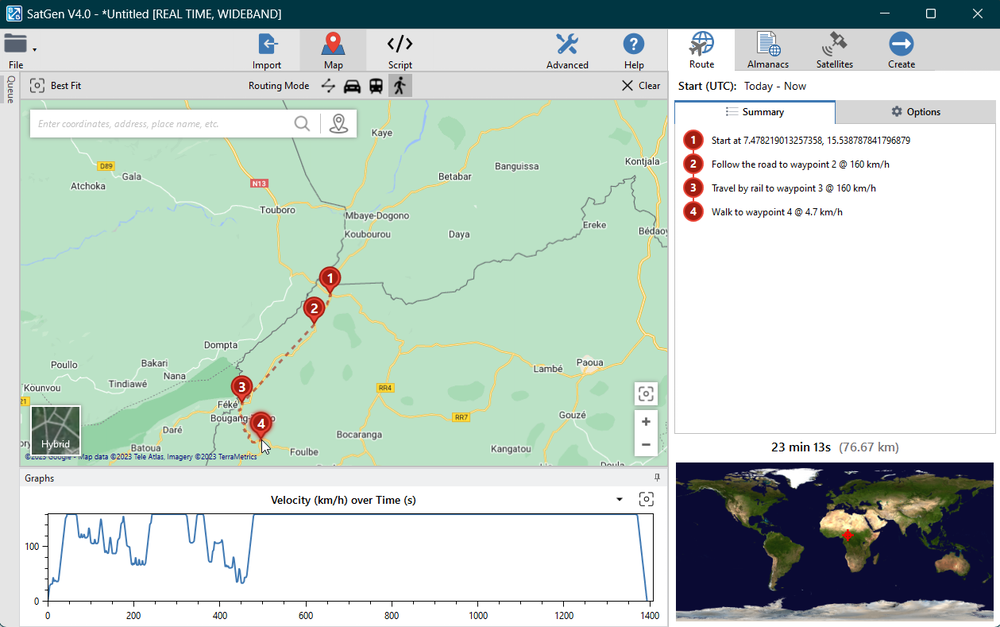1000x627 pixels.
Task: Switch map to Hybrid view thumbnail
Action: 56,430
